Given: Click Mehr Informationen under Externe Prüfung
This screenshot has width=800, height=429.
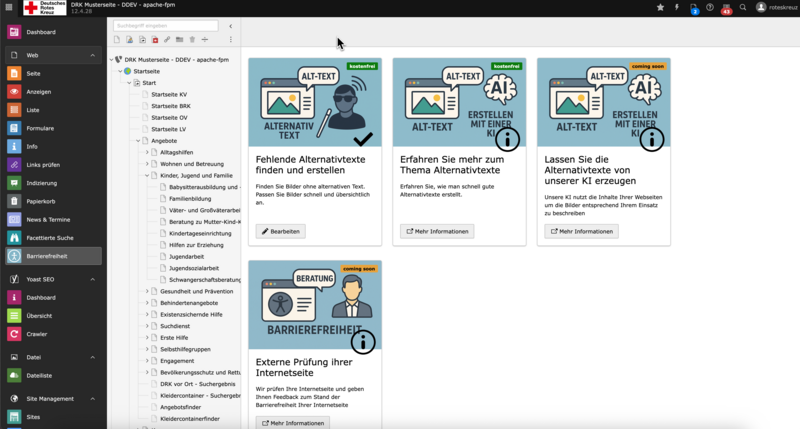Looking at the screenshot, I should click(x=292, y=423).
